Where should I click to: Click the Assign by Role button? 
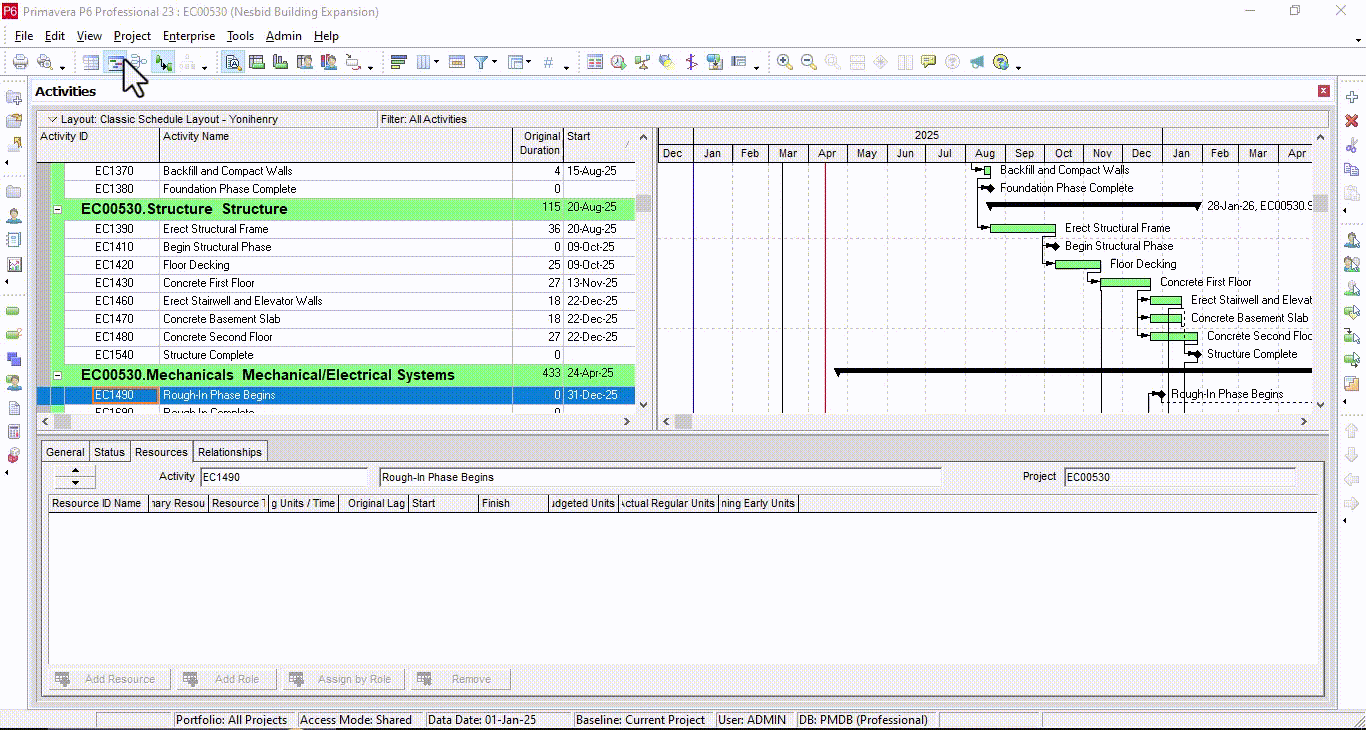pyautogui.click(x=343, y=679)
